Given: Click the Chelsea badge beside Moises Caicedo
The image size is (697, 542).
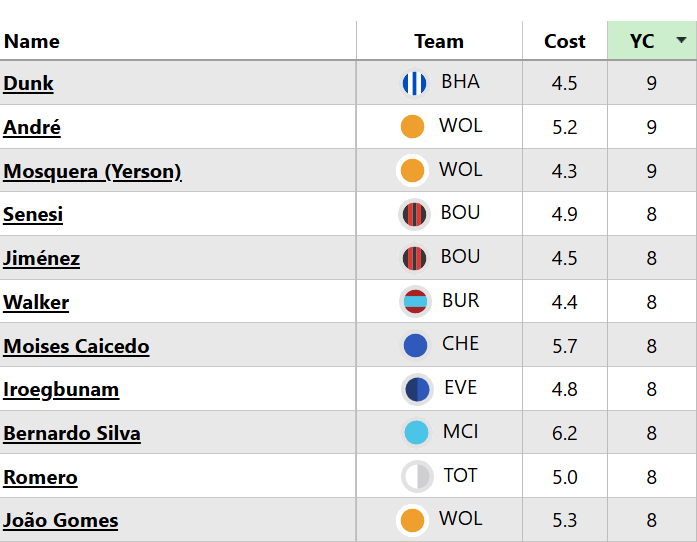Looking at the screenshot, I should tap(415, 345).
